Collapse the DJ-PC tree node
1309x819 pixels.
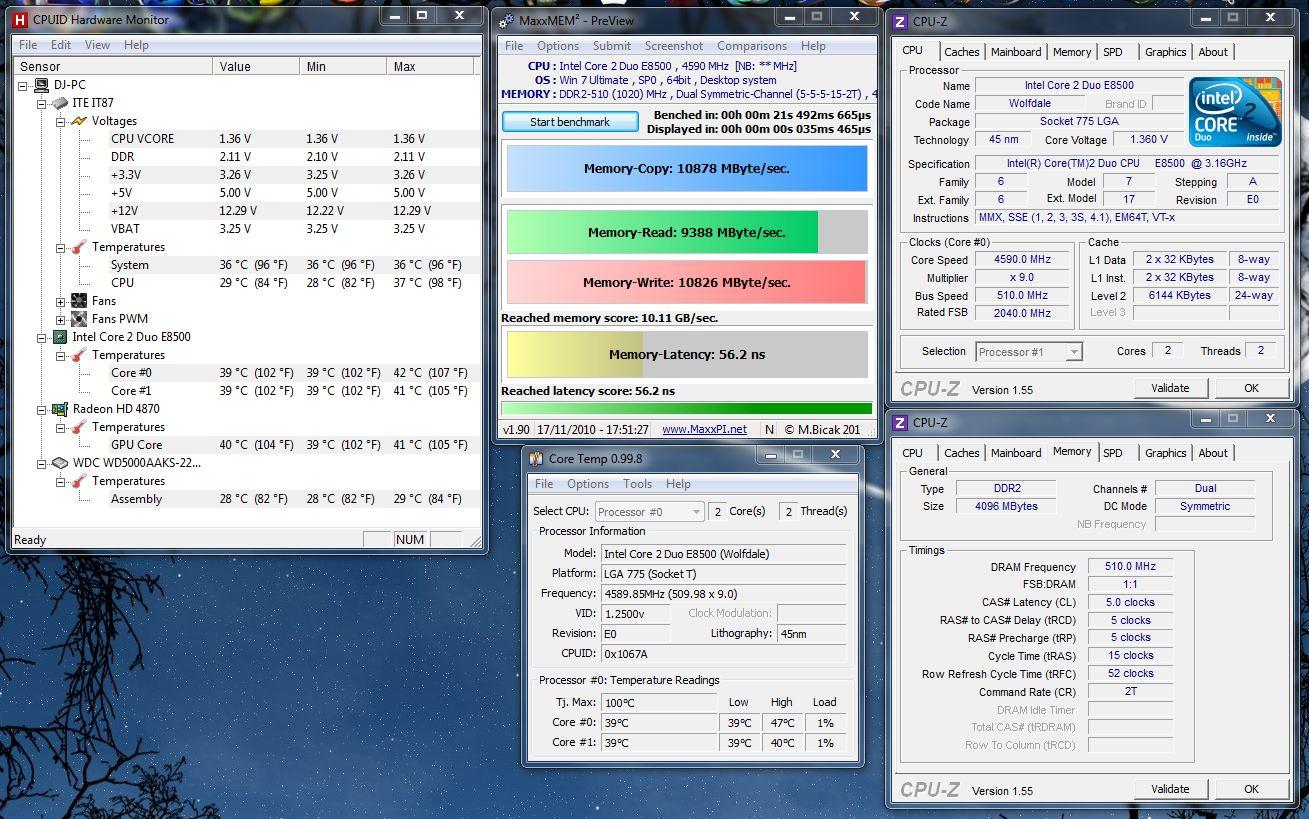(24, 85)
